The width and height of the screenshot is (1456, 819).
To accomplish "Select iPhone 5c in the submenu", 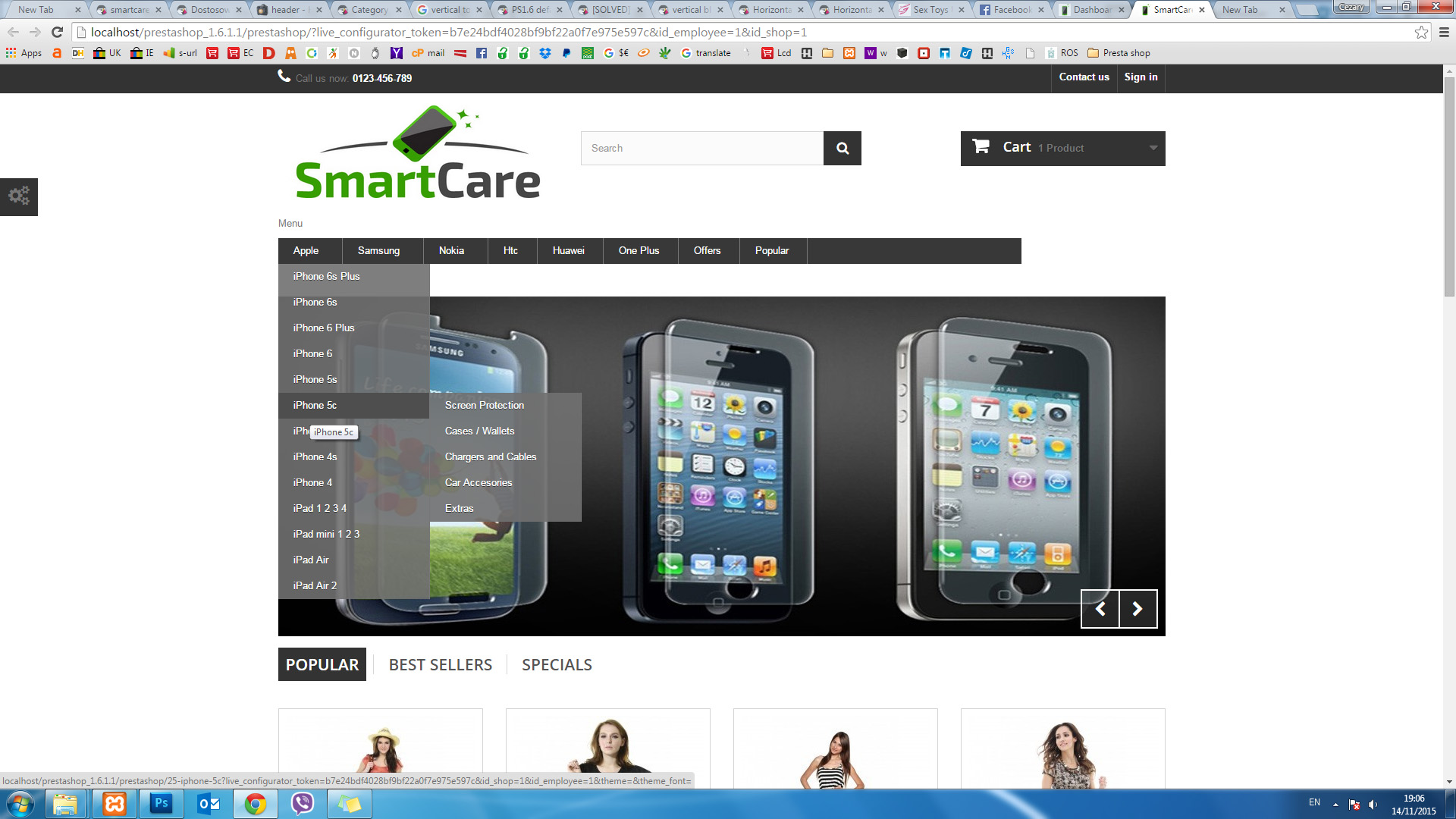I will click(x=354, y=405).
